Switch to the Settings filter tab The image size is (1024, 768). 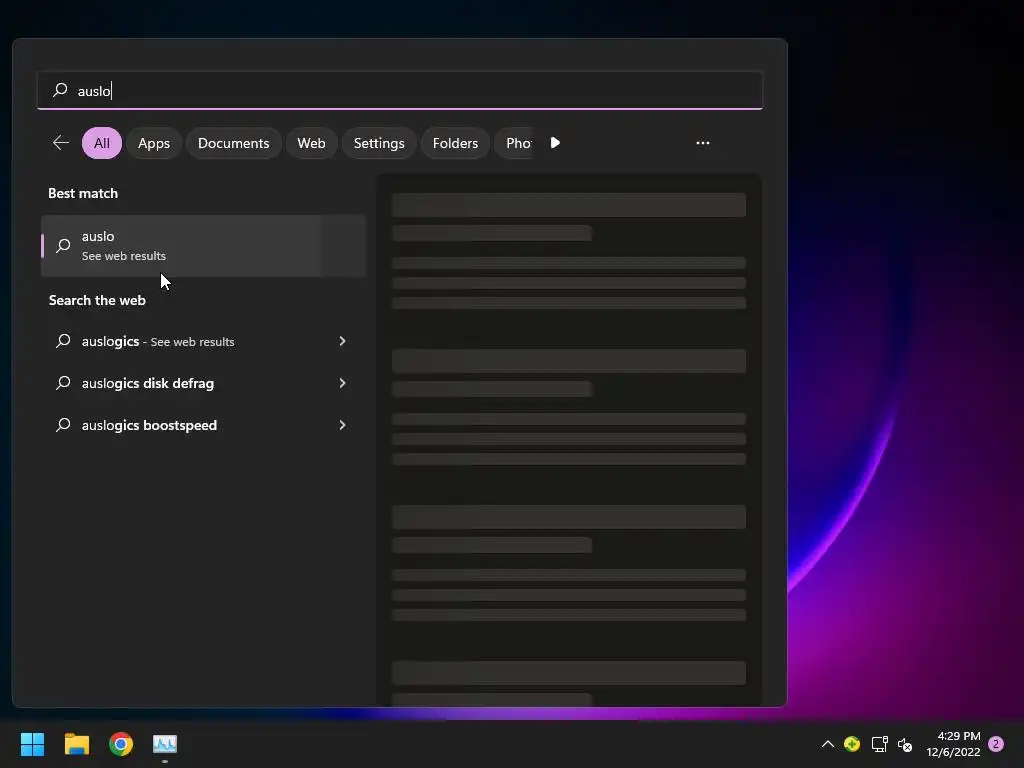coord(379,143)
